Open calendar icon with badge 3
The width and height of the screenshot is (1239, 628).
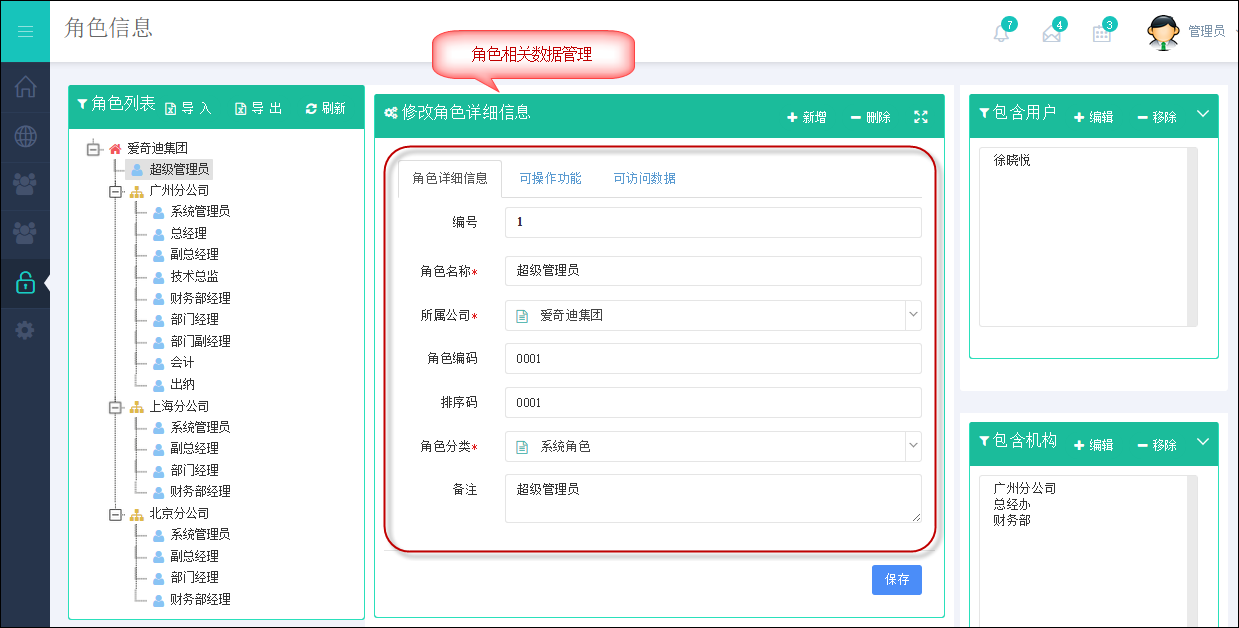click(1102, 32)
